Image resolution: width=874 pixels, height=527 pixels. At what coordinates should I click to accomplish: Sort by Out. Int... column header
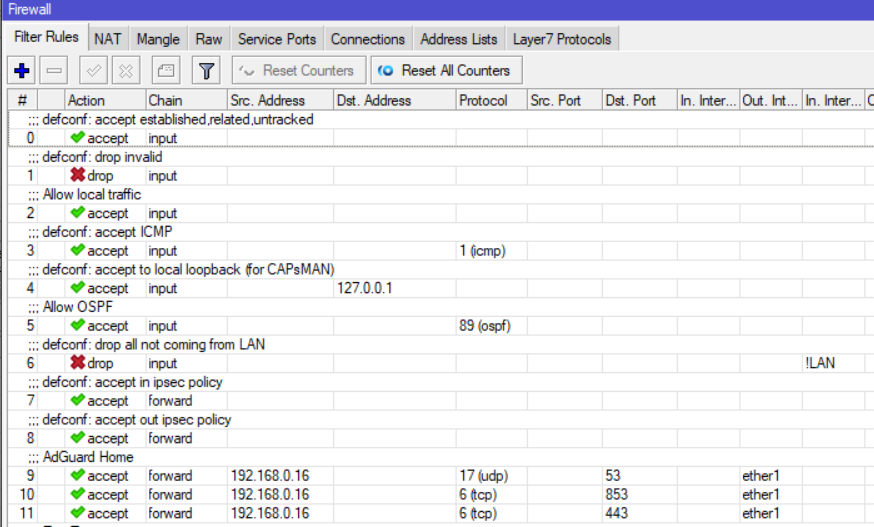pos(771,100)
